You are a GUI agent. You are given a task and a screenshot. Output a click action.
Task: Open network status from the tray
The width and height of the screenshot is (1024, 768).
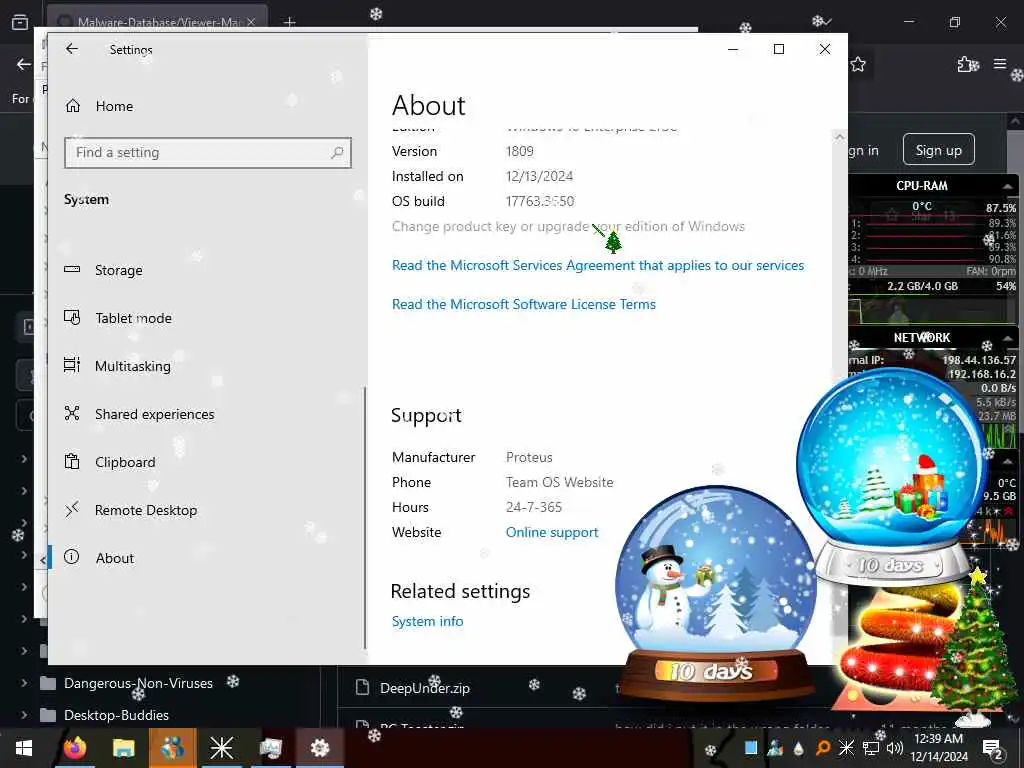[x=871, y=748]
